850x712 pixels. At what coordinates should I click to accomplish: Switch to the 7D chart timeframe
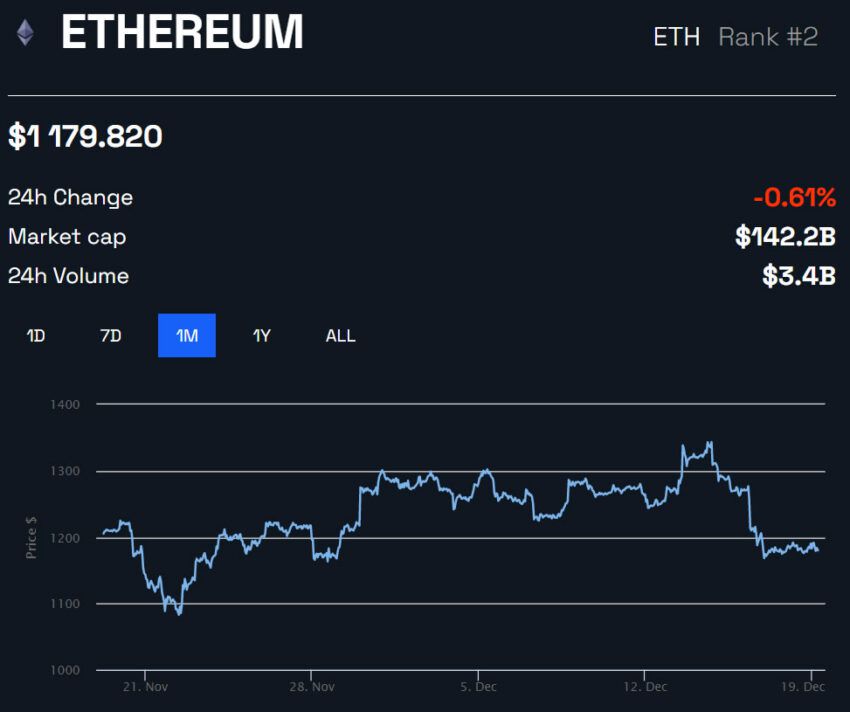[x=110, y=336]
